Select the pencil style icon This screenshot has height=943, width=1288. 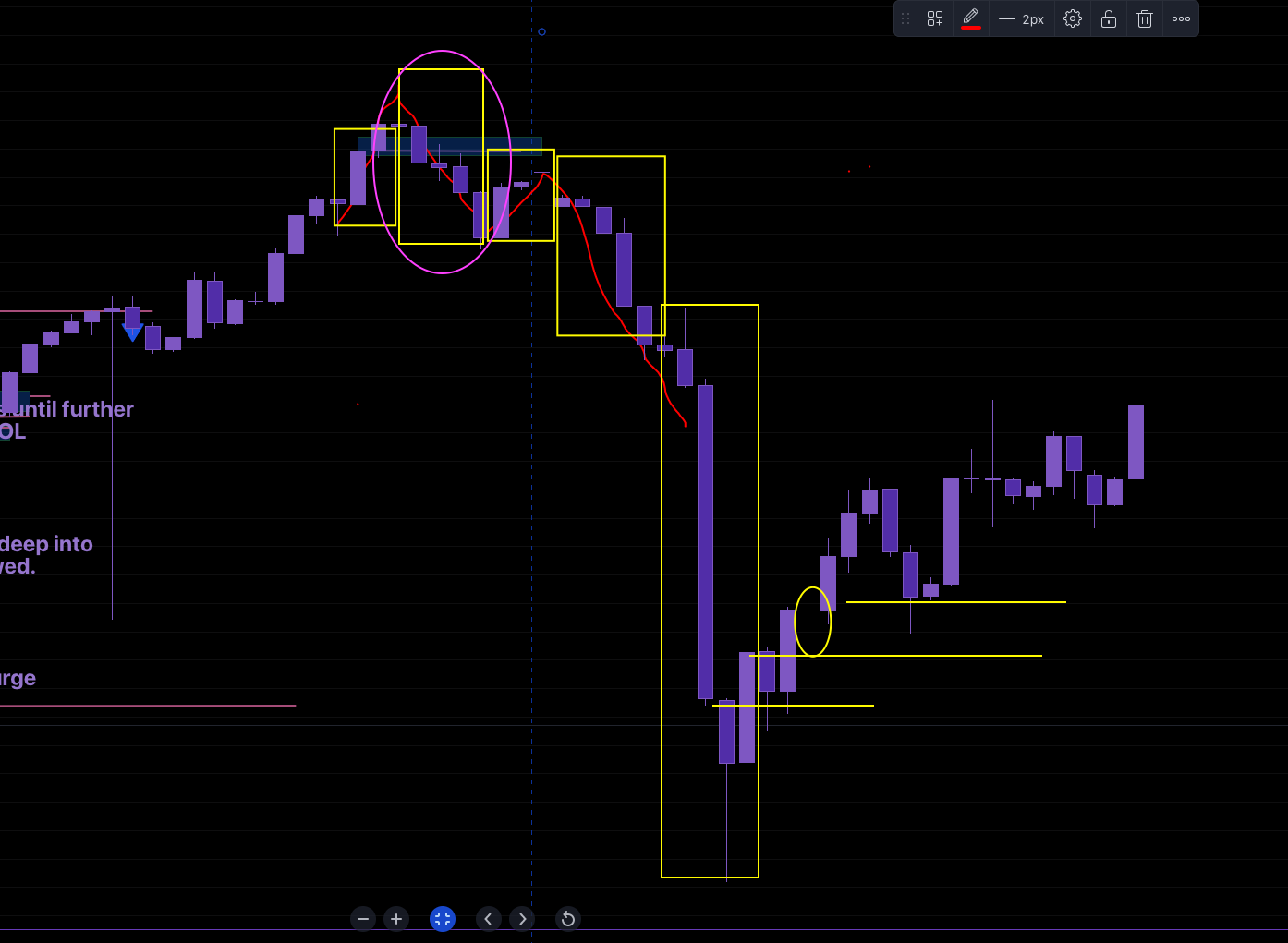[970, 16]
